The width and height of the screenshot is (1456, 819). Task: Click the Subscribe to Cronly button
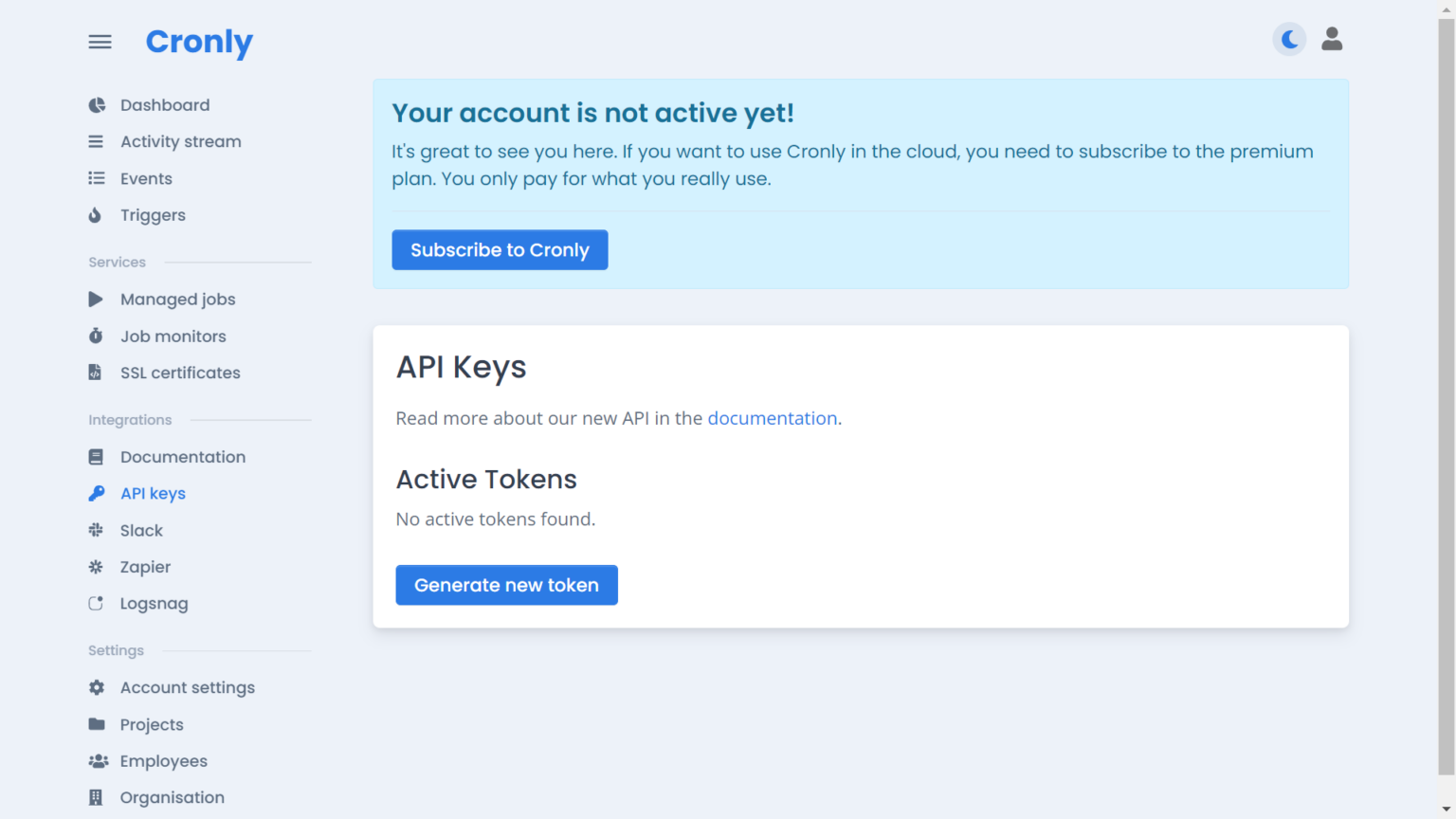pos(500,250)
